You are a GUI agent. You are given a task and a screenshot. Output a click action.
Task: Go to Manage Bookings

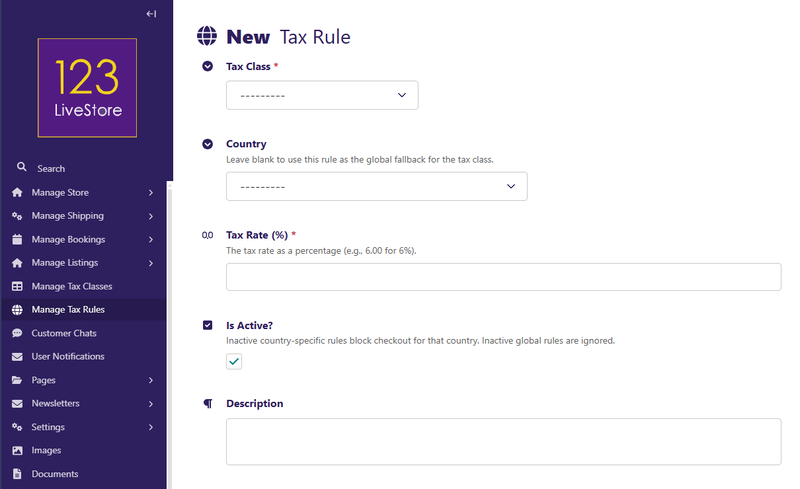(68, 240)
